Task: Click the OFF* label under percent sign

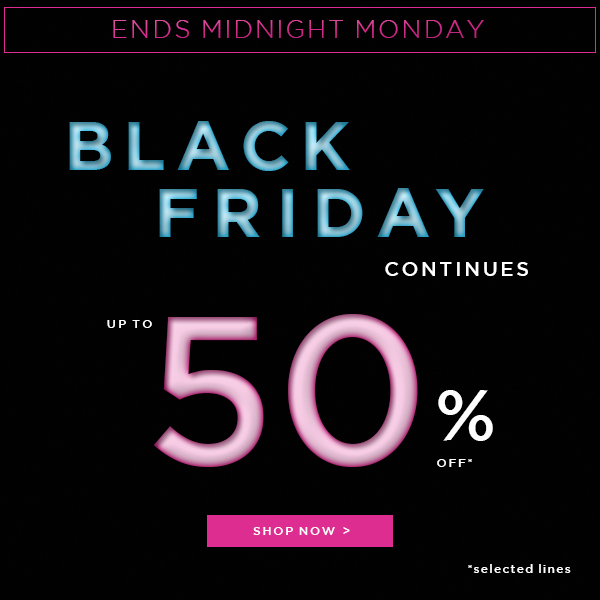Action: pos(455,463)
